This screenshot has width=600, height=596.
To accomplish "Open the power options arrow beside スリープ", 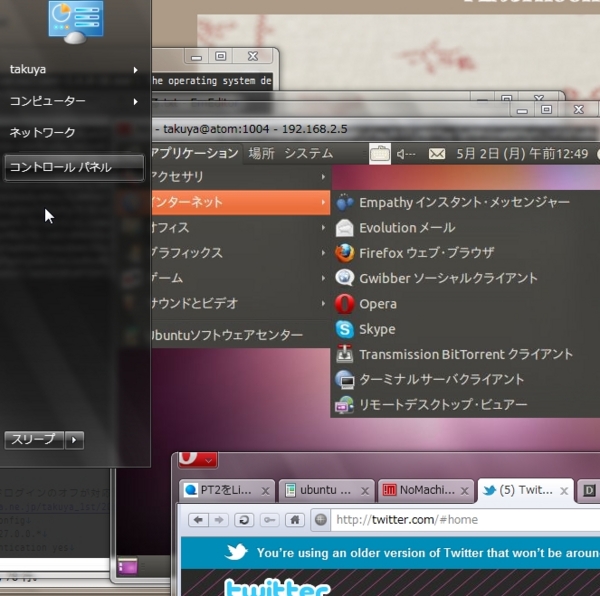I will (x=74, y=440).
